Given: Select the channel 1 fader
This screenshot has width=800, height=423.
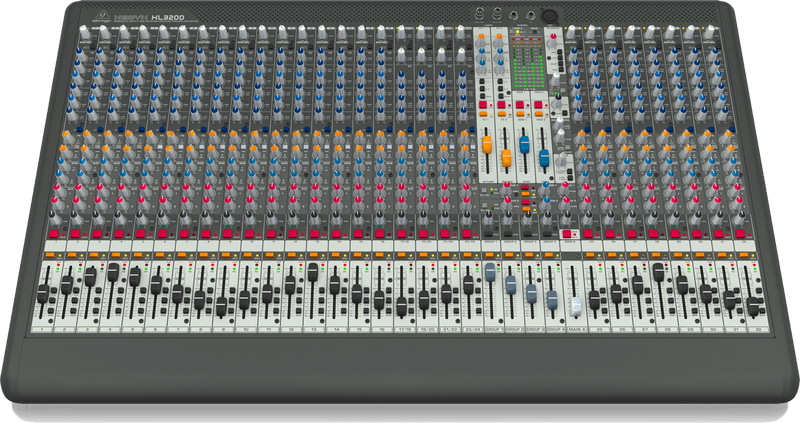Looking at the screenshot, I should [43, 292].
